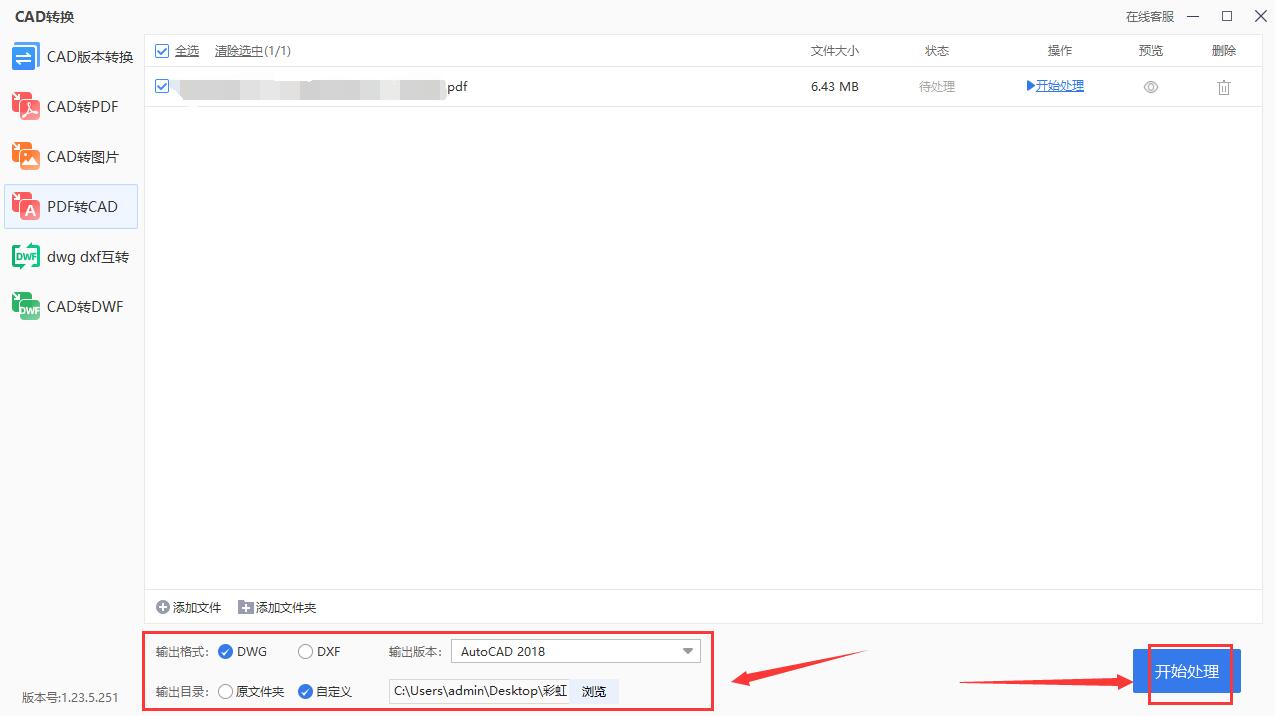
Task: Select DWG output format
Action: pos(242,651)
